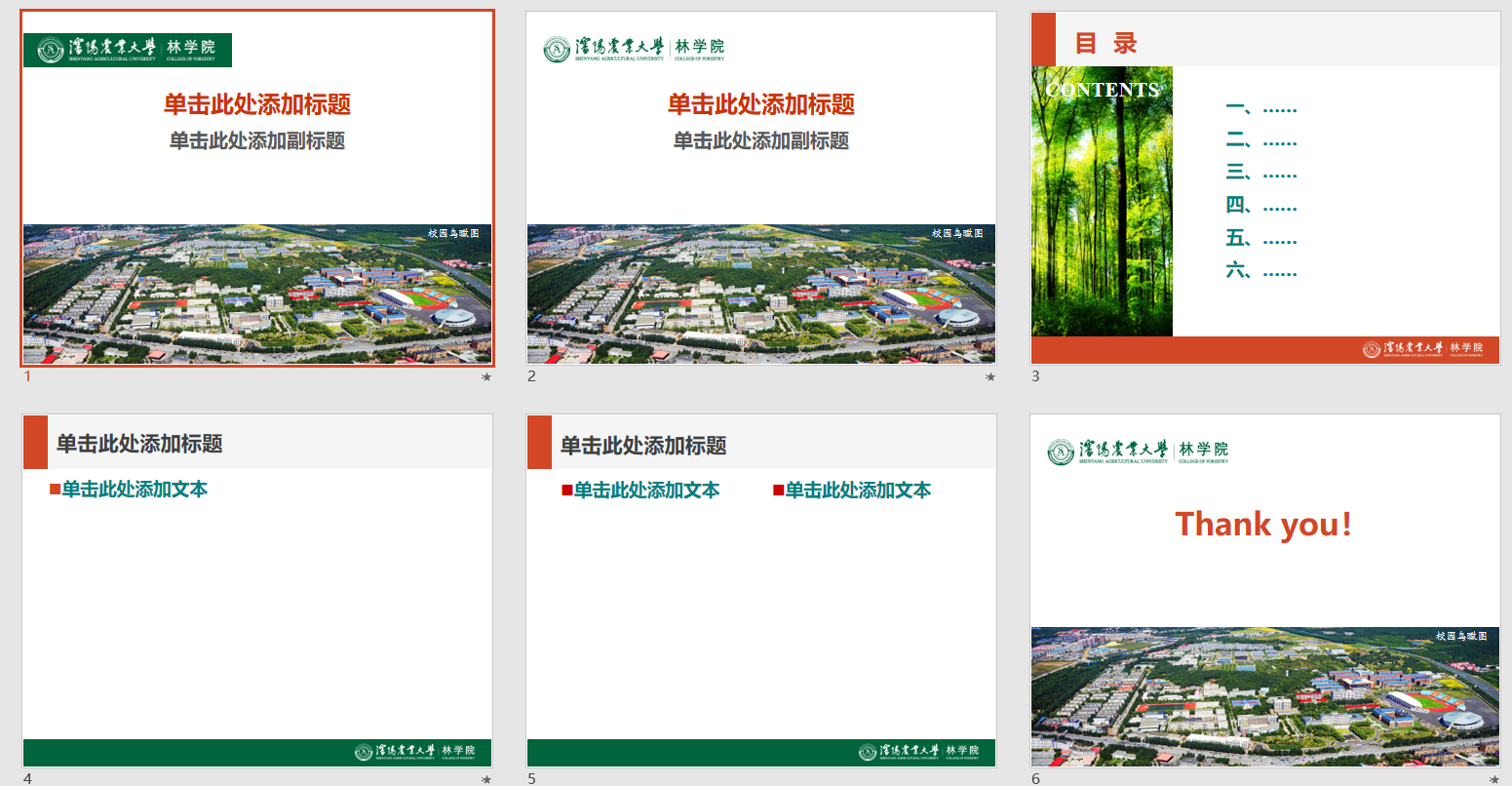Click the transition star icon under slide 4
The height and width of the screenshot is (786, 1512).
tap(486, 779)
